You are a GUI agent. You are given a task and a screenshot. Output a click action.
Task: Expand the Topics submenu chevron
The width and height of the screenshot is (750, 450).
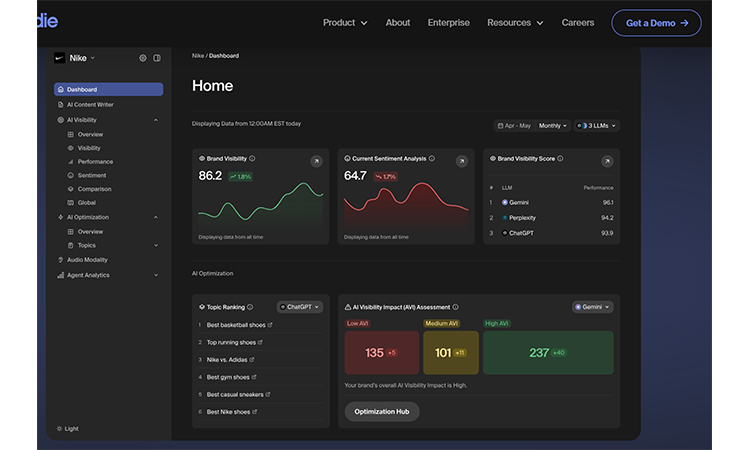coord(156,245)
